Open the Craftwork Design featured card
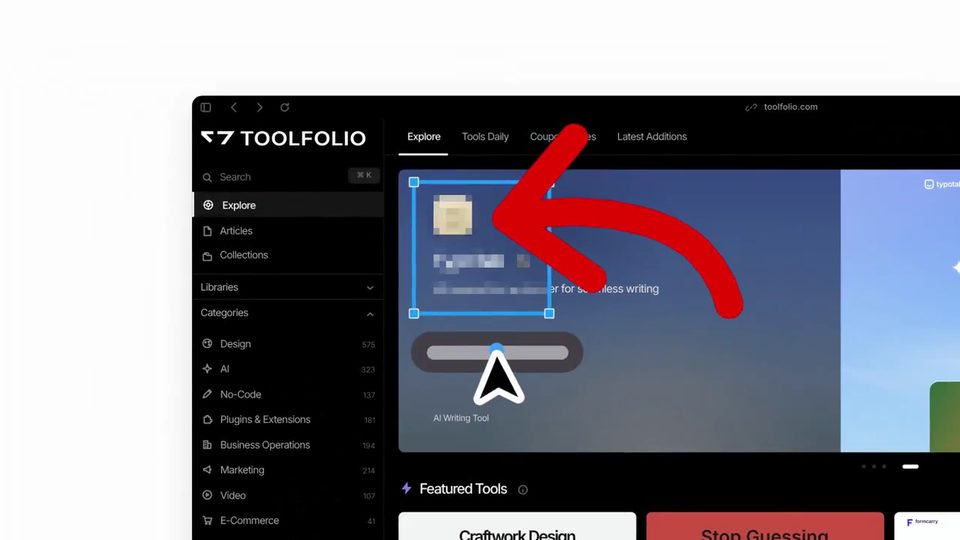 pos(517,527)
